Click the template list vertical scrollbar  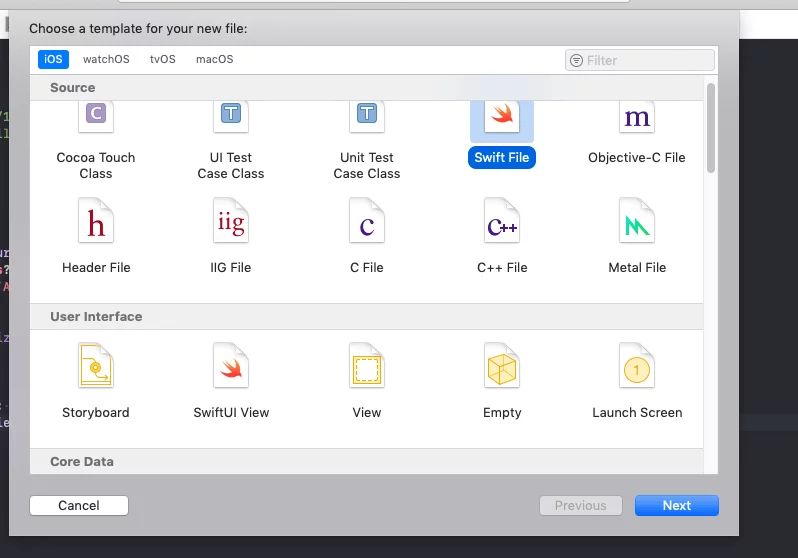coord(711,128)
